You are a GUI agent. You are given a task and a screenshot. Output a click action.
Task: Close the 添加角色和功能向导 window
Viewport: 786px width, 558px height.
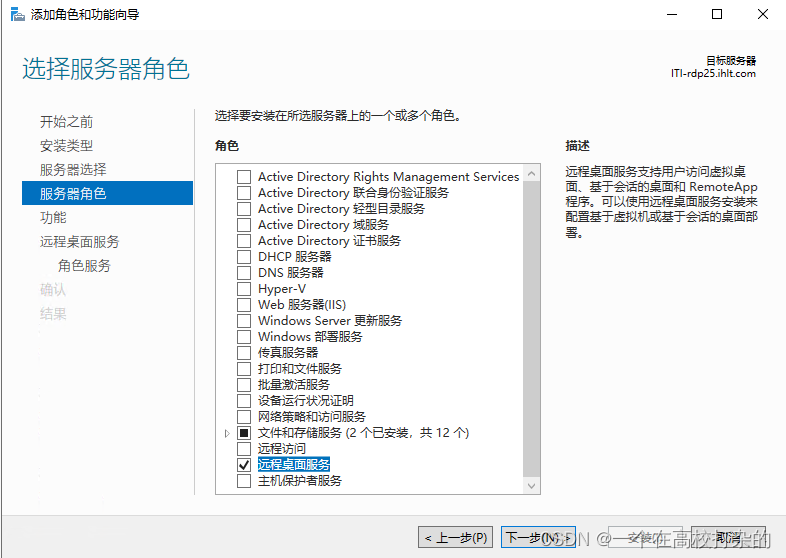763,15
